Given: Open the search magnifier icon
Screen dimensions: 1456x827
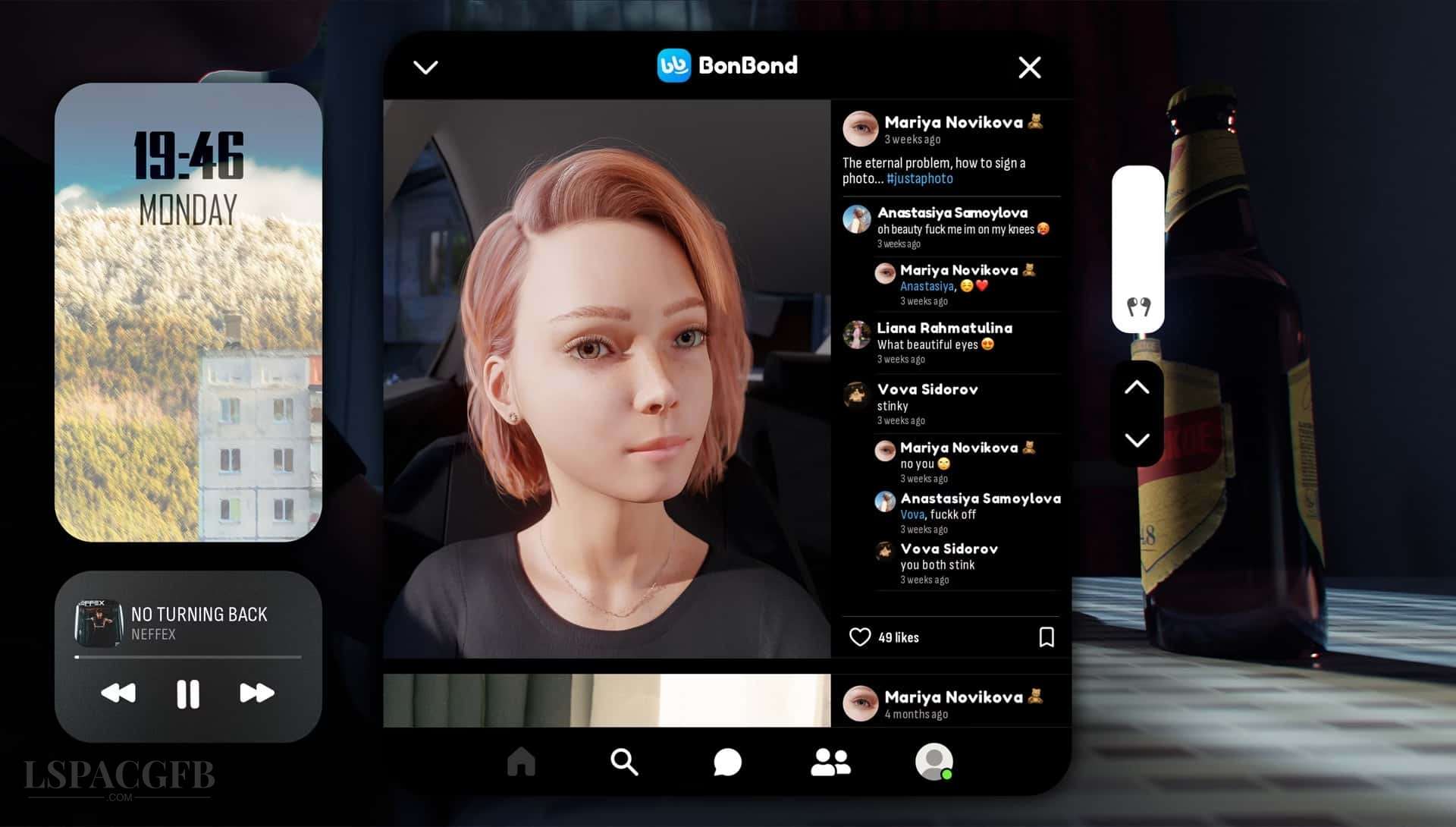Looking at the screenshot, I should point(624,761).
